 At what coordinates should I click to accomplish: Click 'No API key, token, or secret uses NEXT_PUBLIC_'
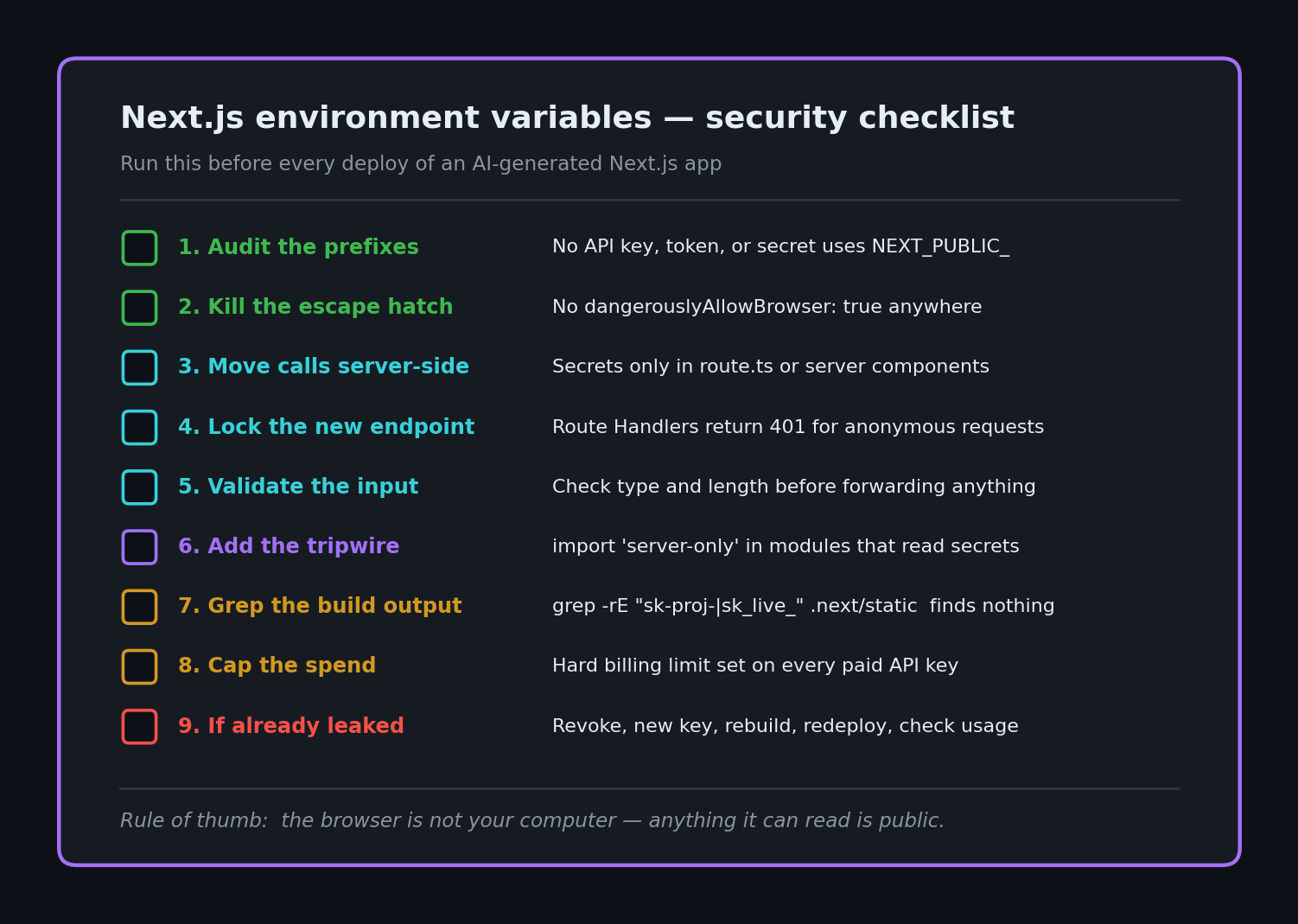coord(780,247)
